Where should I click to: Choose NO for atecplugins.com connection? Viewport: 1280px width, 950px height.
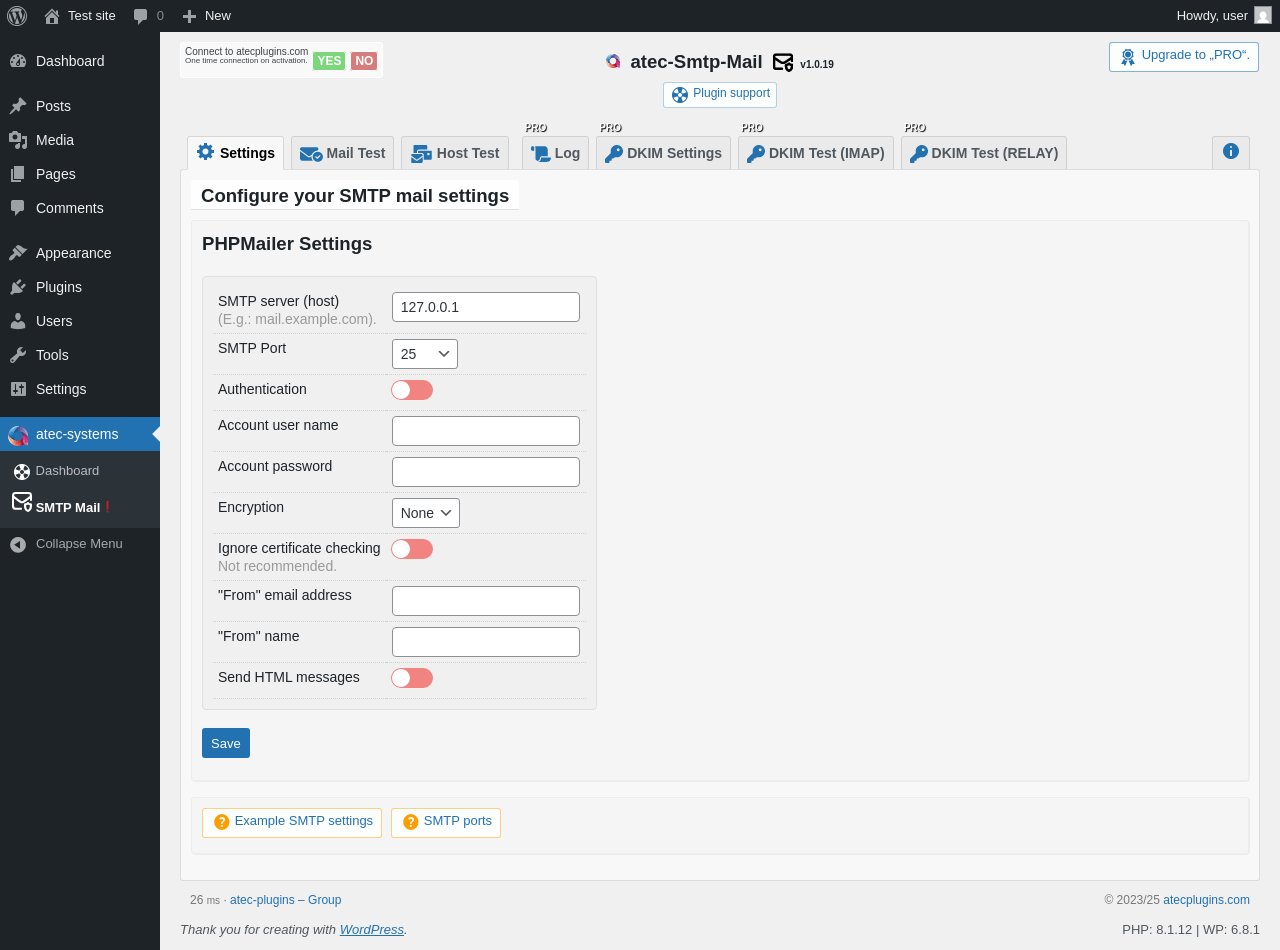coord(364,61)
